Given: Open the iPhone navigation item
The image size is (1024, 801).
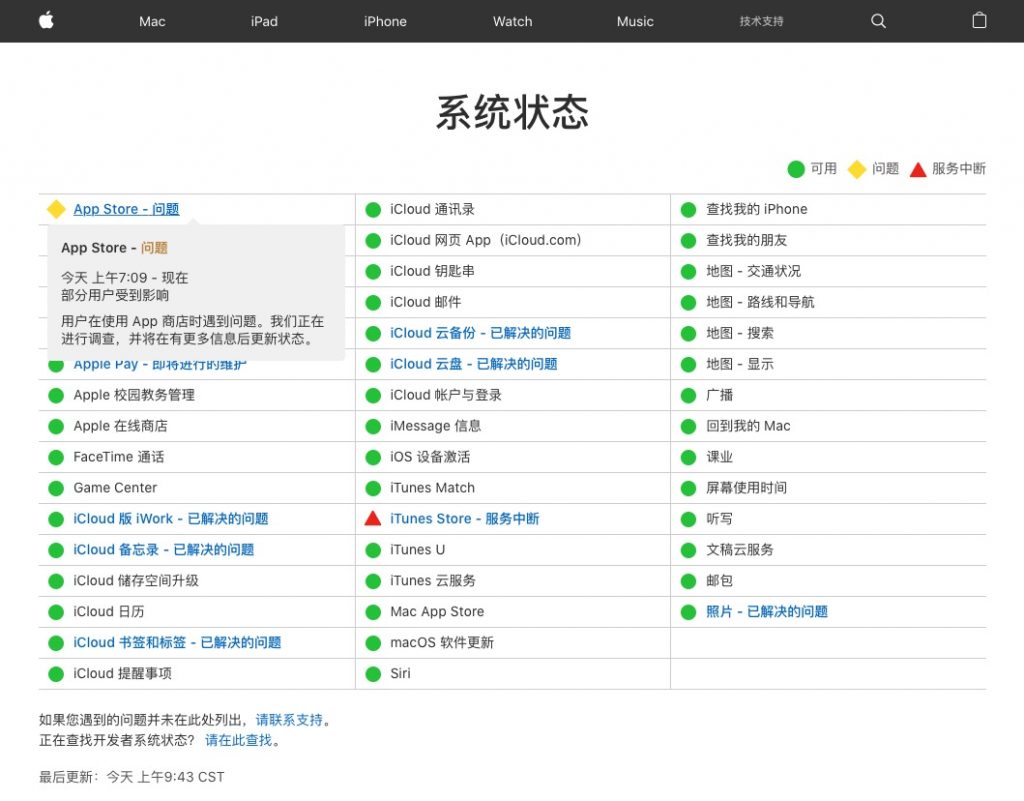Looking at the screenshot, I should (385, 21).
